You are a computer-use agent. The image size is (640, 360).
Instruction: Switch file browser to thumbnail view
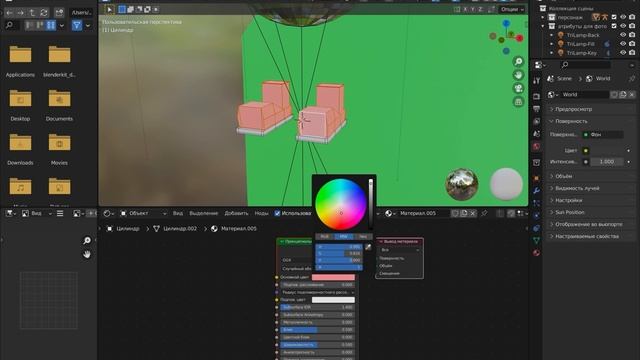pyautogui.click(x=51, y=25)
